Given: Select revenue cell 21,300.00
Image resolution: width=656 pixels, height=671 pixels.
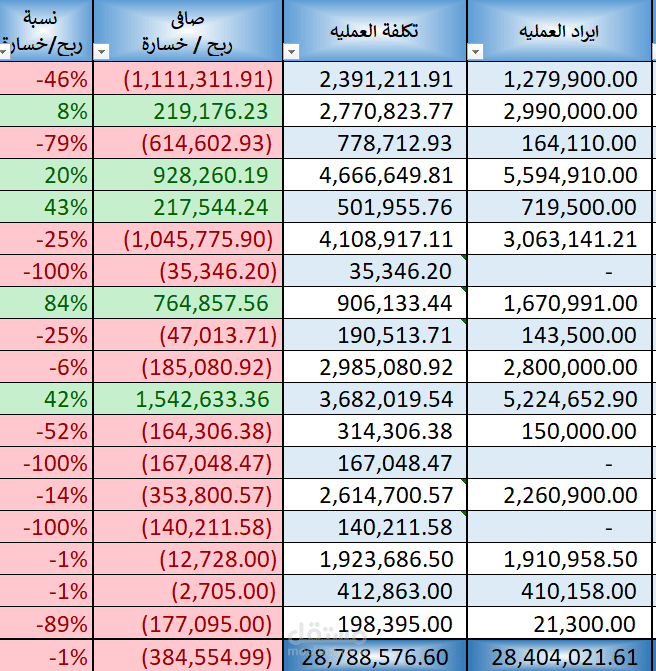Looking at the screenshot, I should click(x=559, y=623).
